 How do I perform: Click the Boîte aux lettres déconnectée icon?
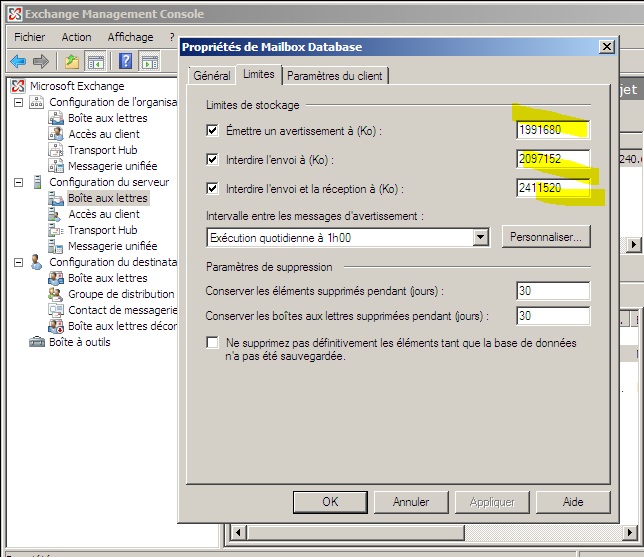[56, 326]
